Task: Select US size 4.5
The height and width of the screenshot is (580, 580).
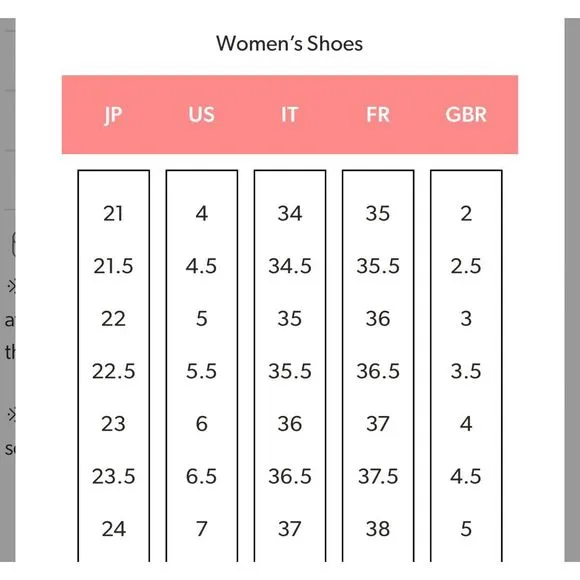Action: tap(201, 266)
